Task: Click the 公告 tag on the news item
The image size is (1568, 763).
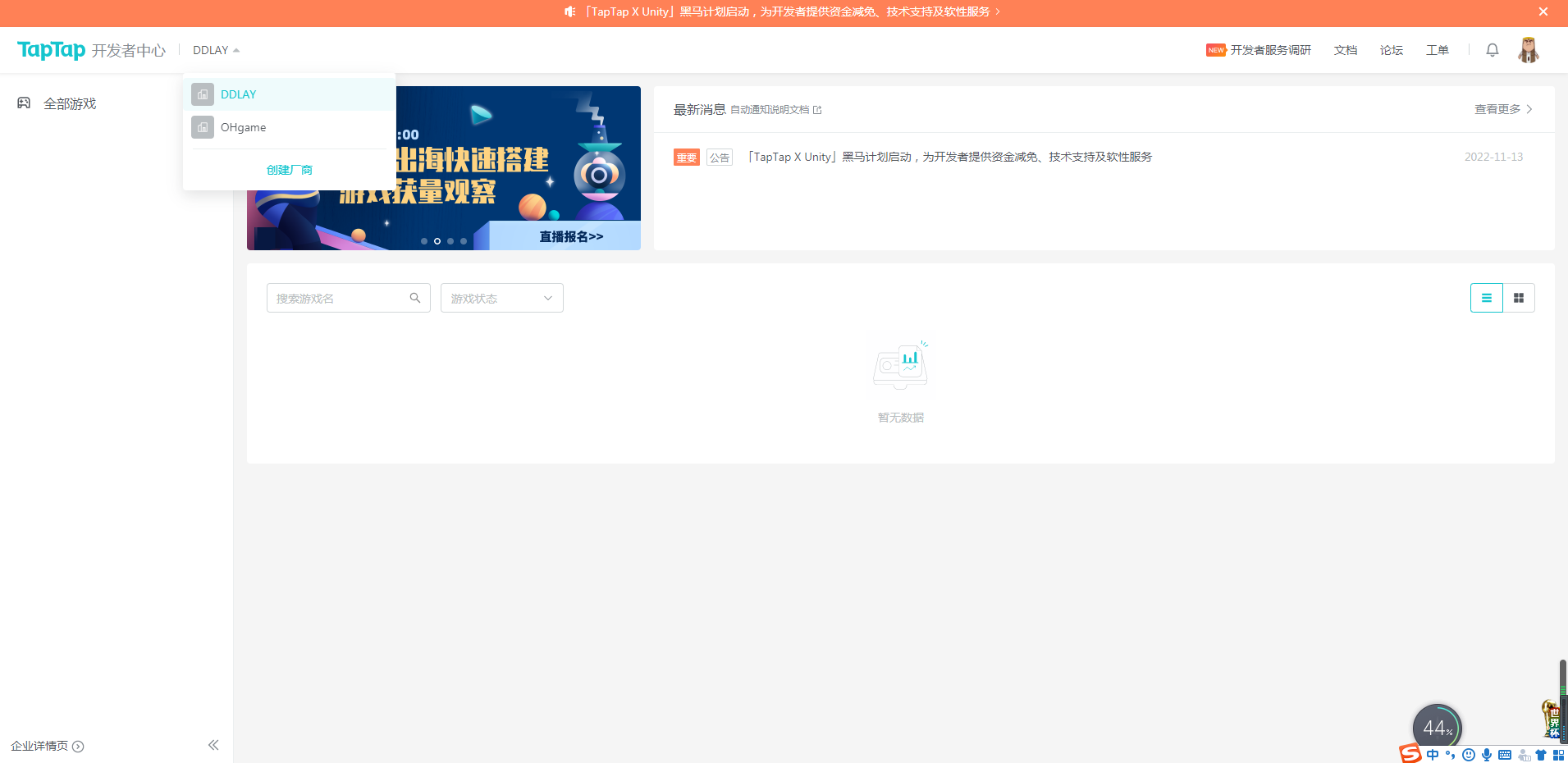Action: (x=720, y=158)
